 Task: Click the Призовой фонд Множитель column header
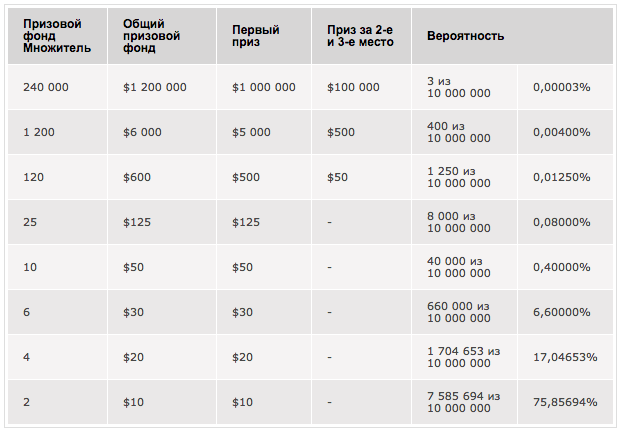click(58, 36)
